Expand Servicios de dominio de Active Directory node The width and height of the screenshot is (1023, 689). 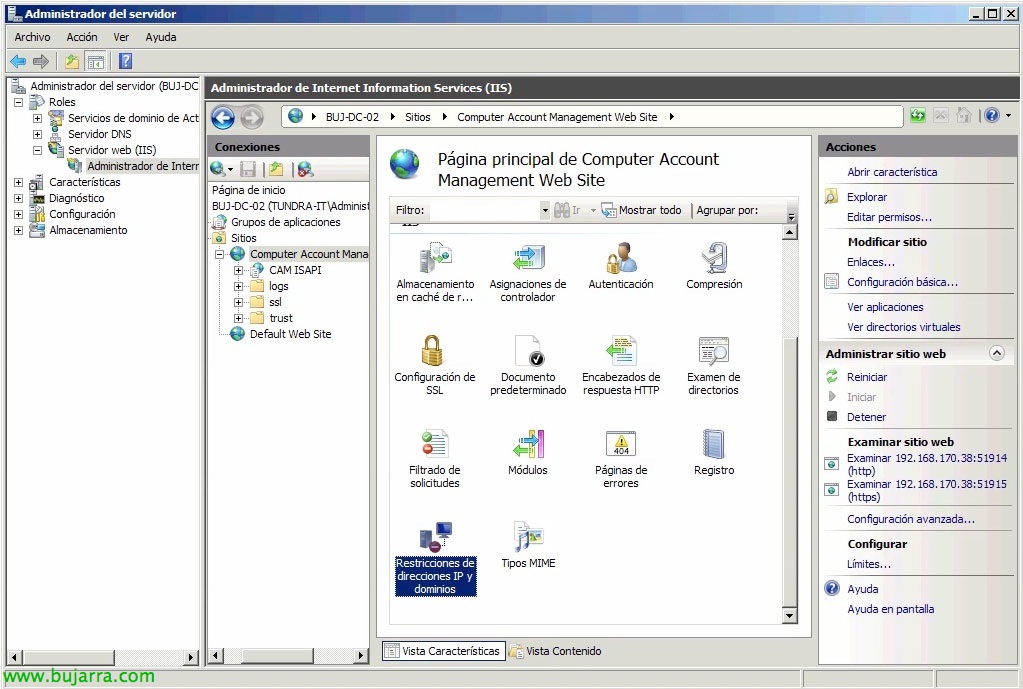click(x=38, y=118)
